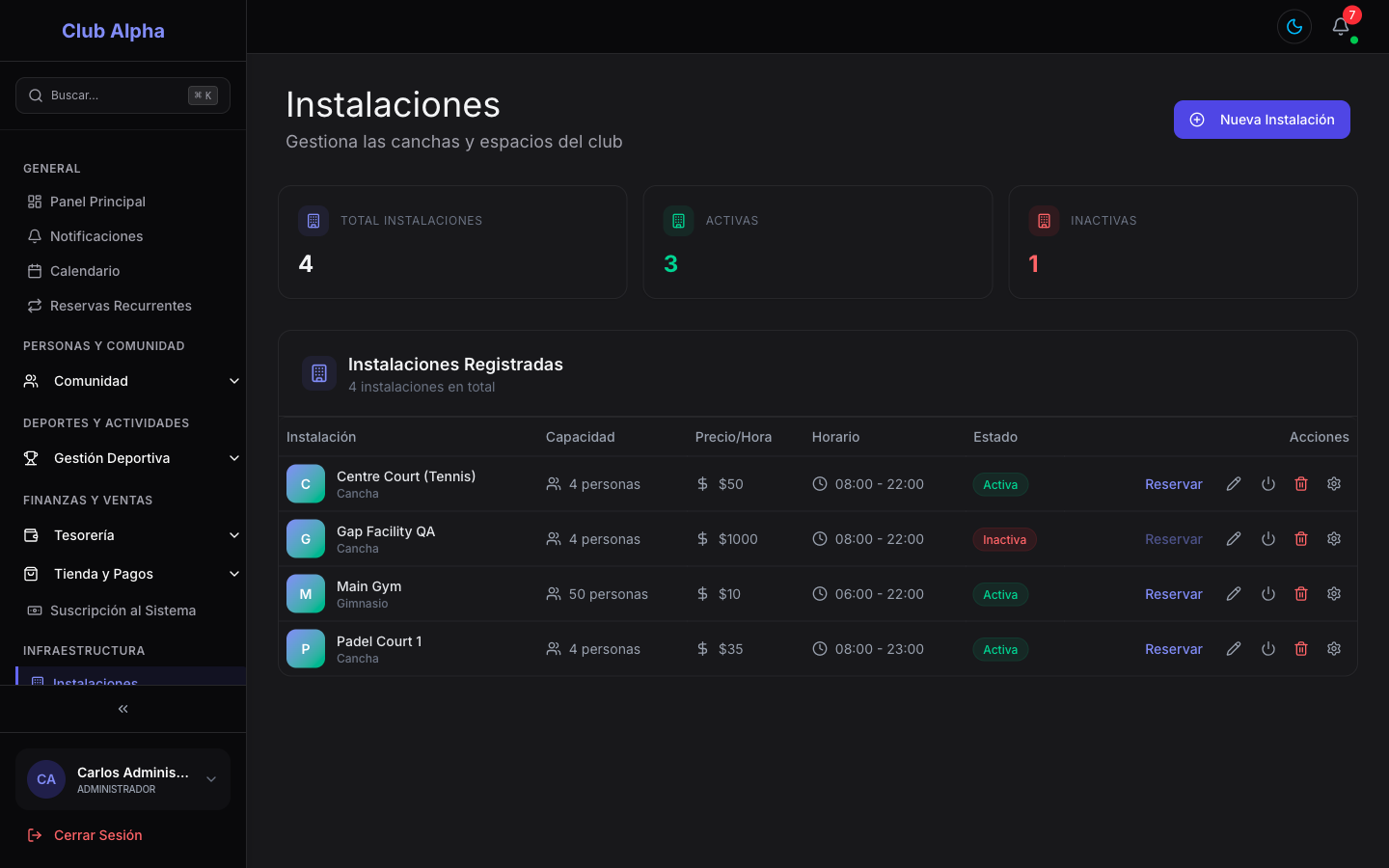Open Carlos Administrador user dropdown

point(123,779)
